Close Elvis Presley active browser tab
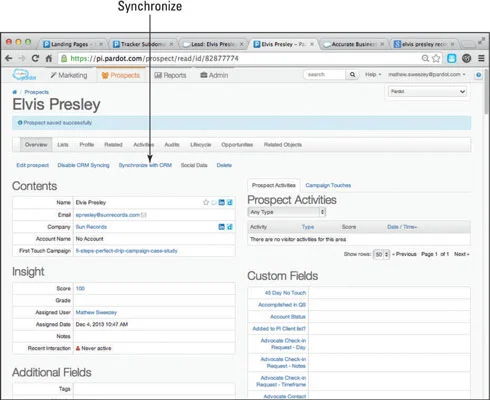 click(x=312, y=44)
